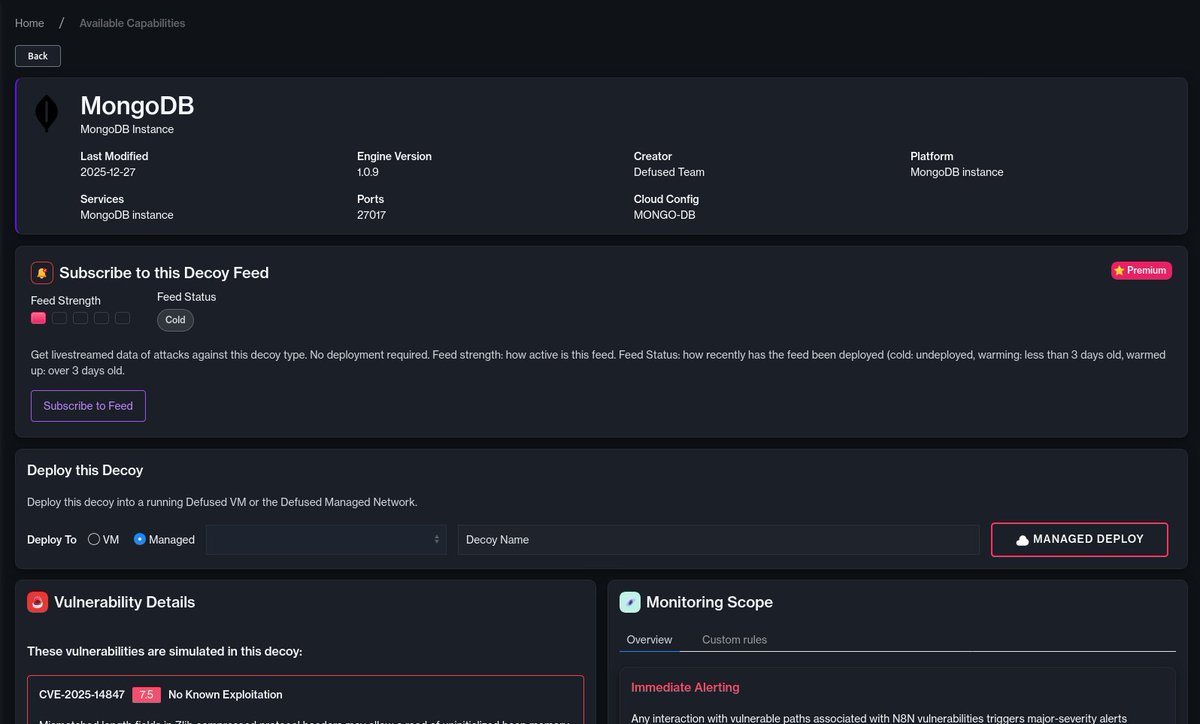This screenshot has width=1200, height=724.
Task: Click the Back button
Action: (x=38, y=56)
